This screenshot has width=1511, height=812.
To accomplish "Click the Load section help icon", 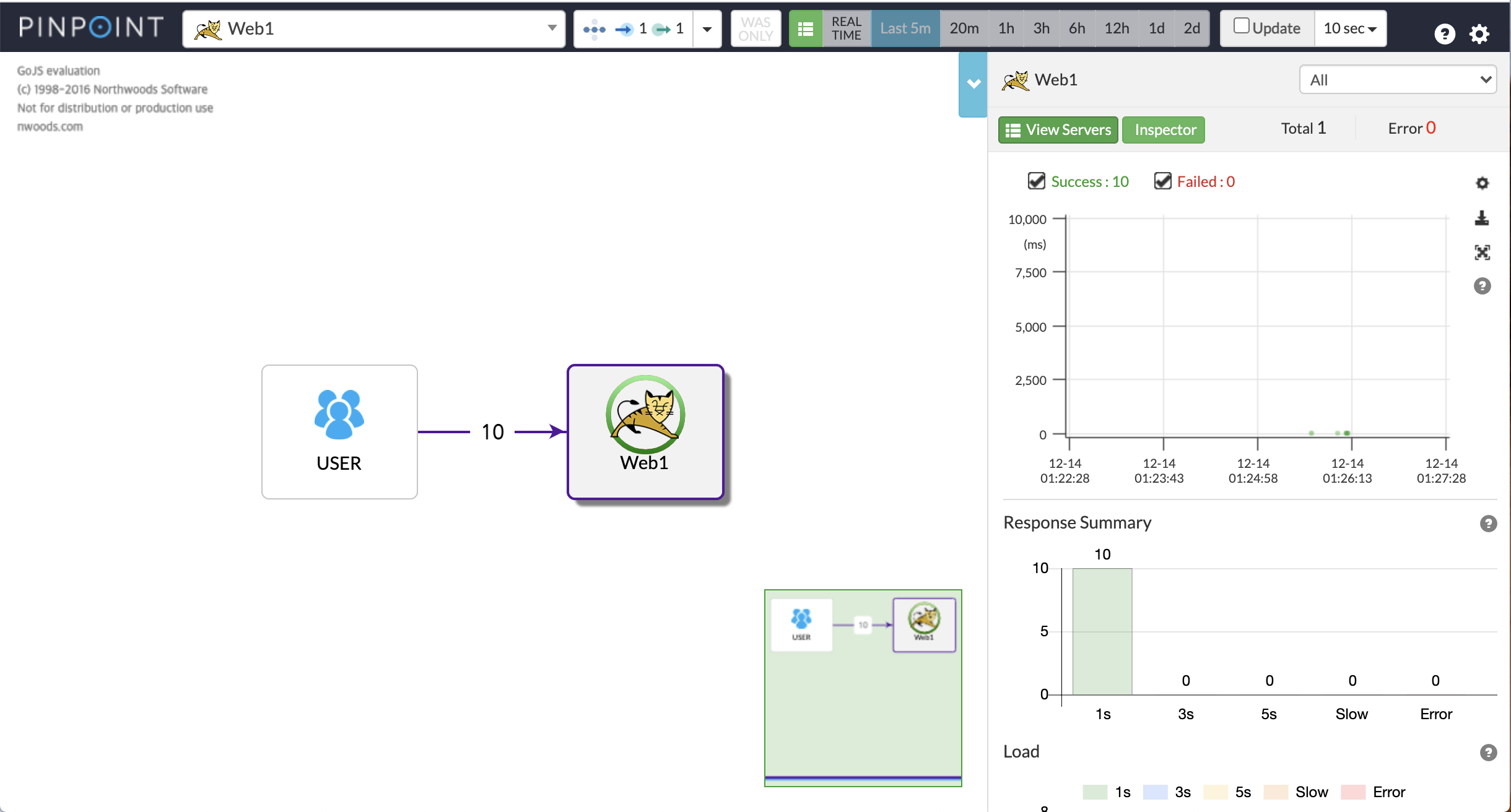I will coord(1488,753).
